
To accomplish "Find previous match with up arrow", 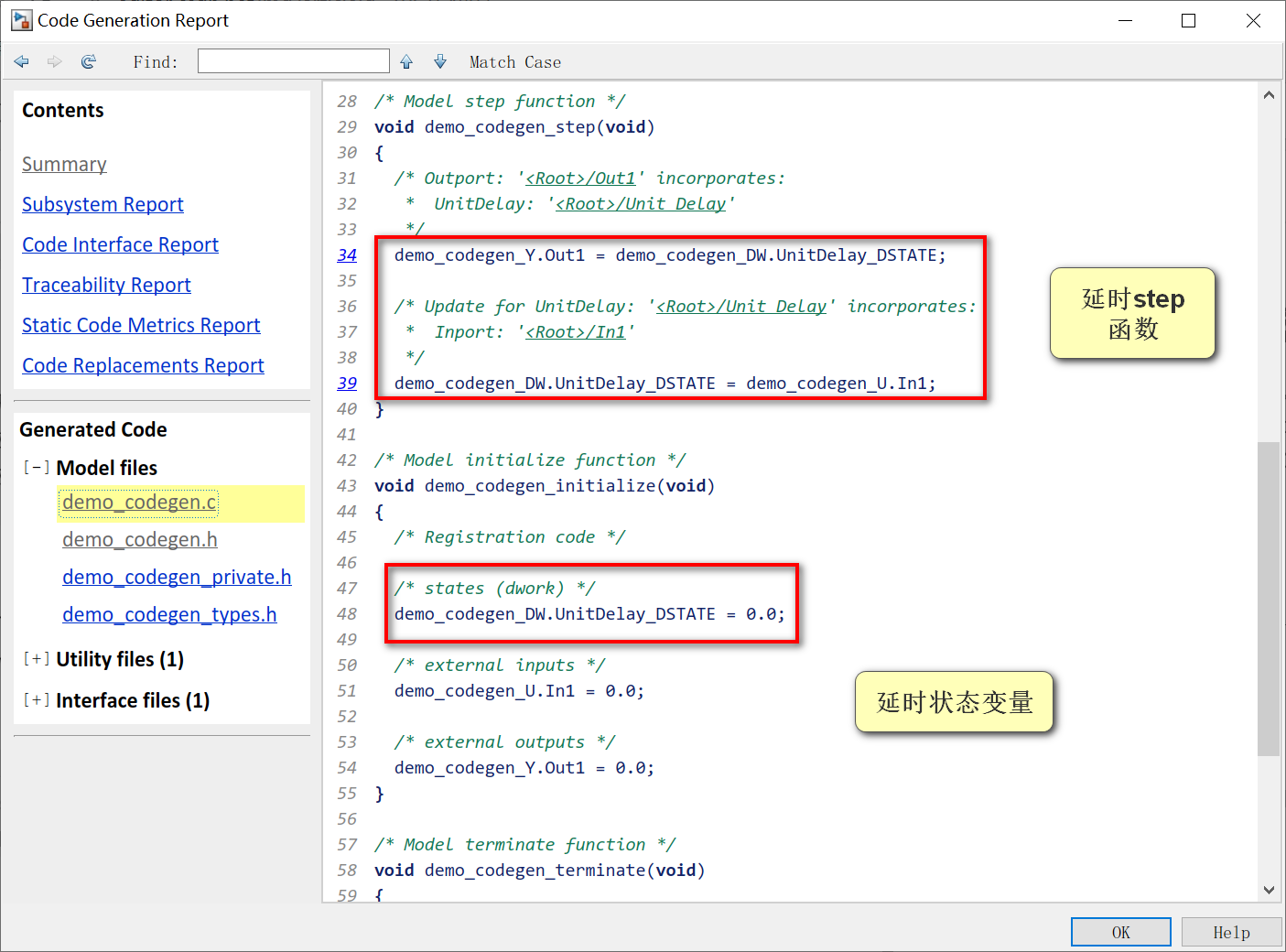I will click(x=406, y=61).
